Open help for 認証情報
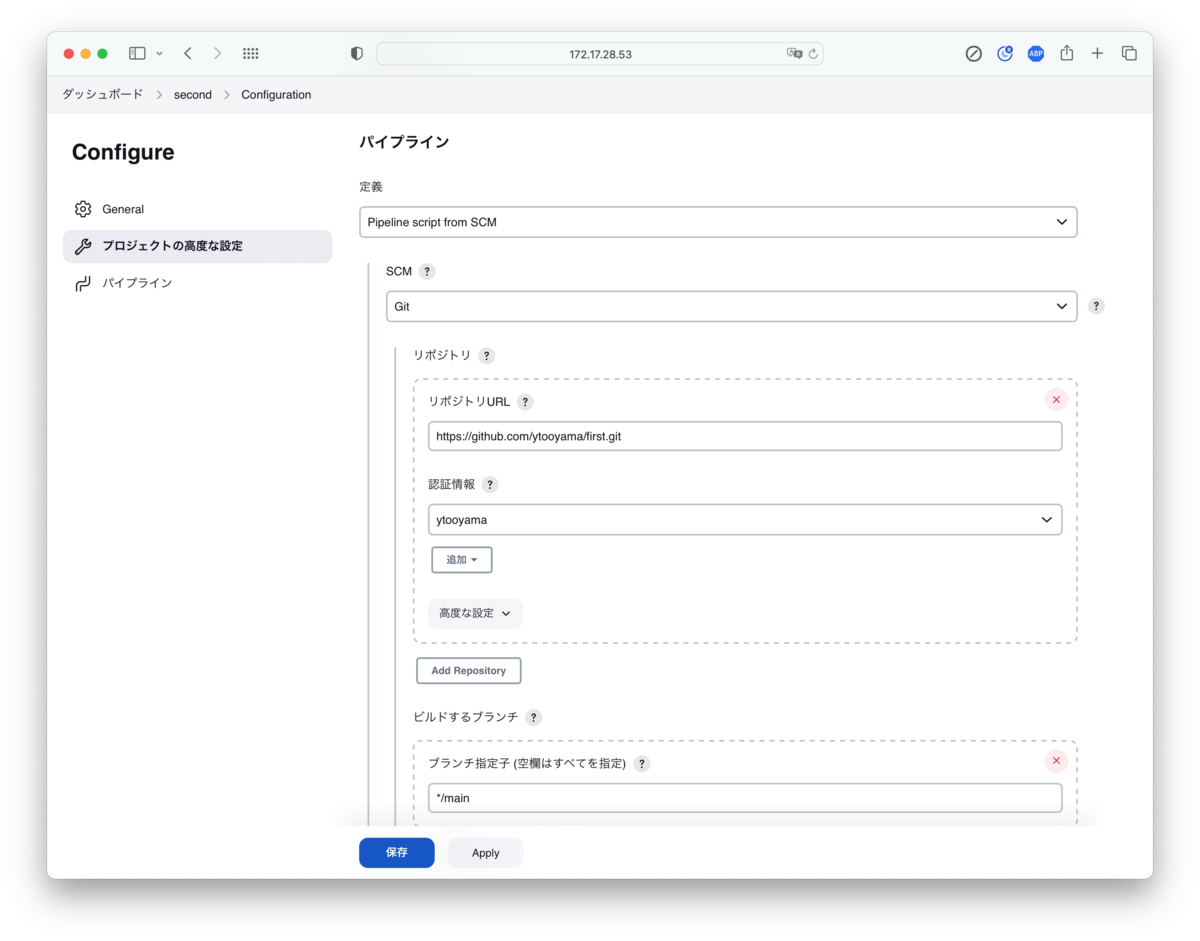This screenshot has width=1200, height=941. [490, 485]
